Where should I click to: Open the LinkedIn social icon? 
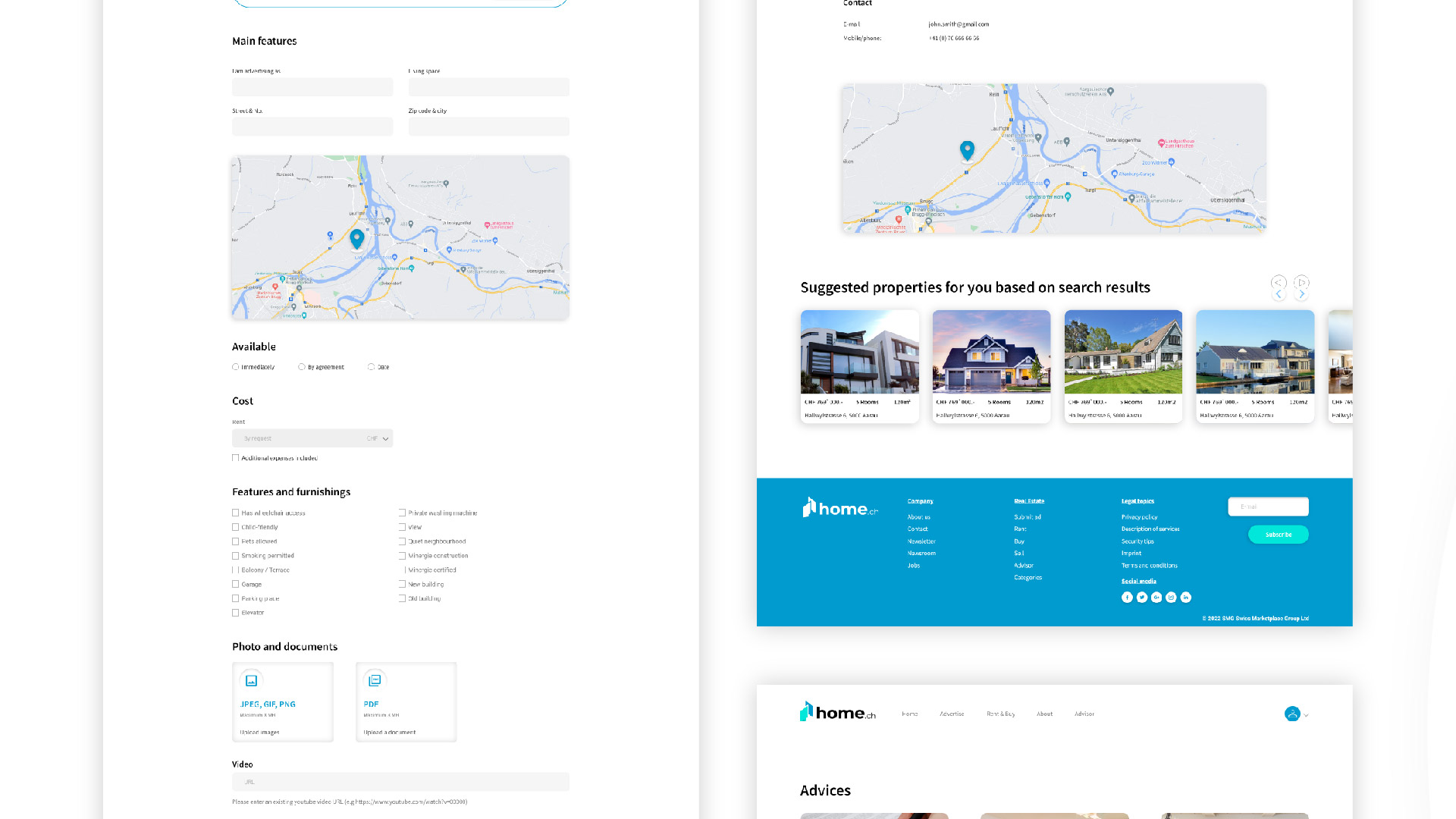coord(1186,598)
